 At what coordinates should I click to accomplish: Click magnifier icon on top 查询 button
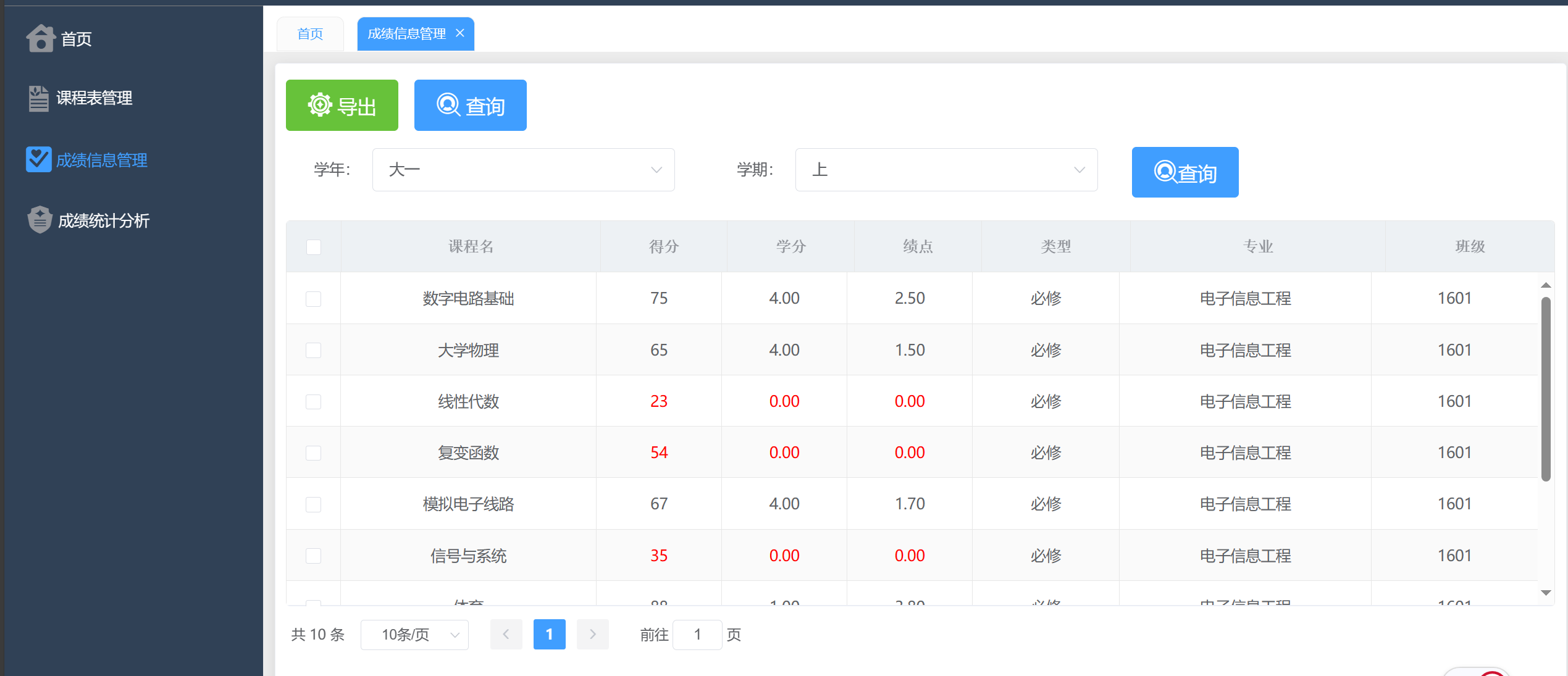pos(448,105)
